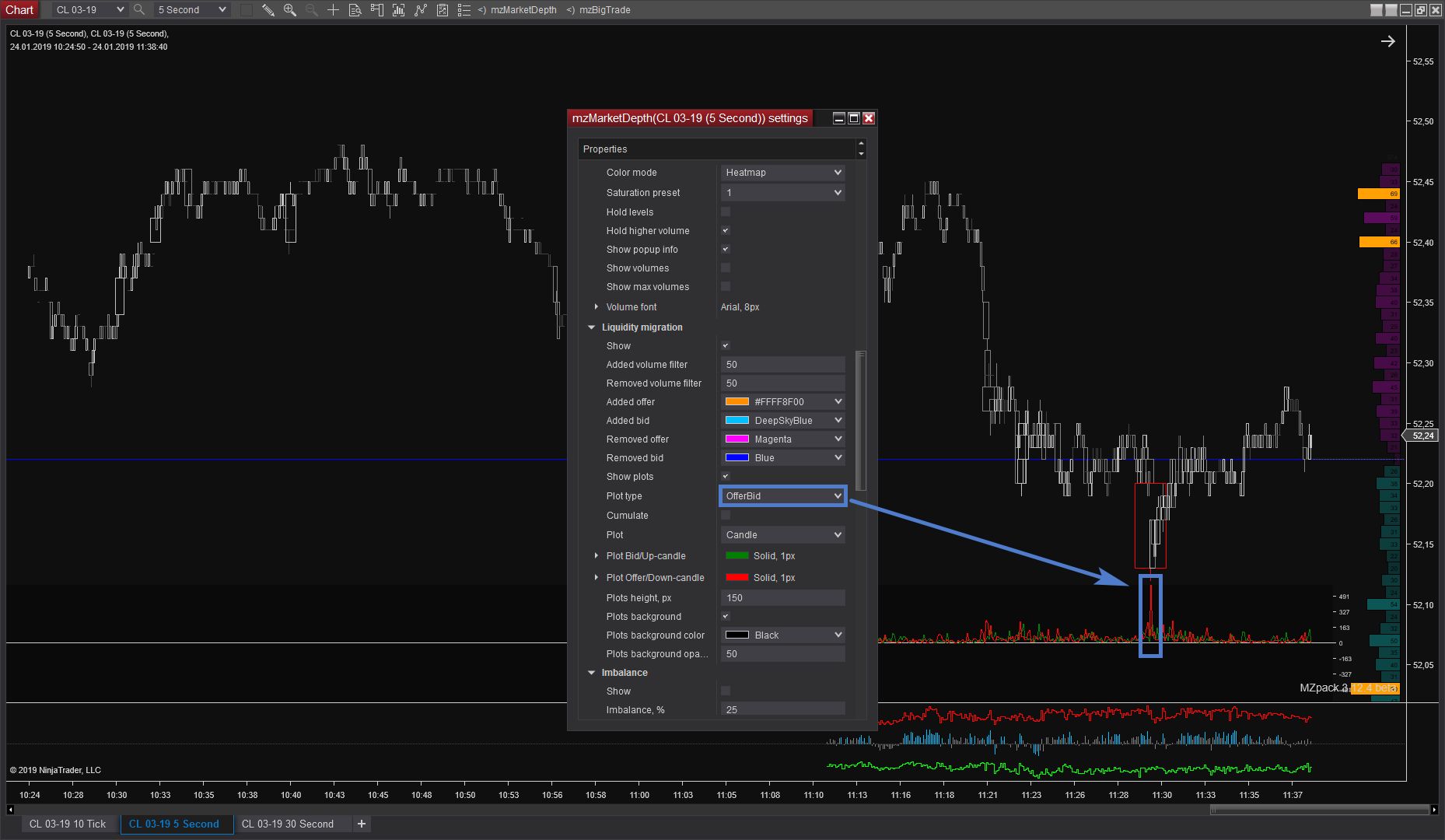Click the Removed volume filter field
Screen dimensions: 1445x840
click(x=782, y=383)
